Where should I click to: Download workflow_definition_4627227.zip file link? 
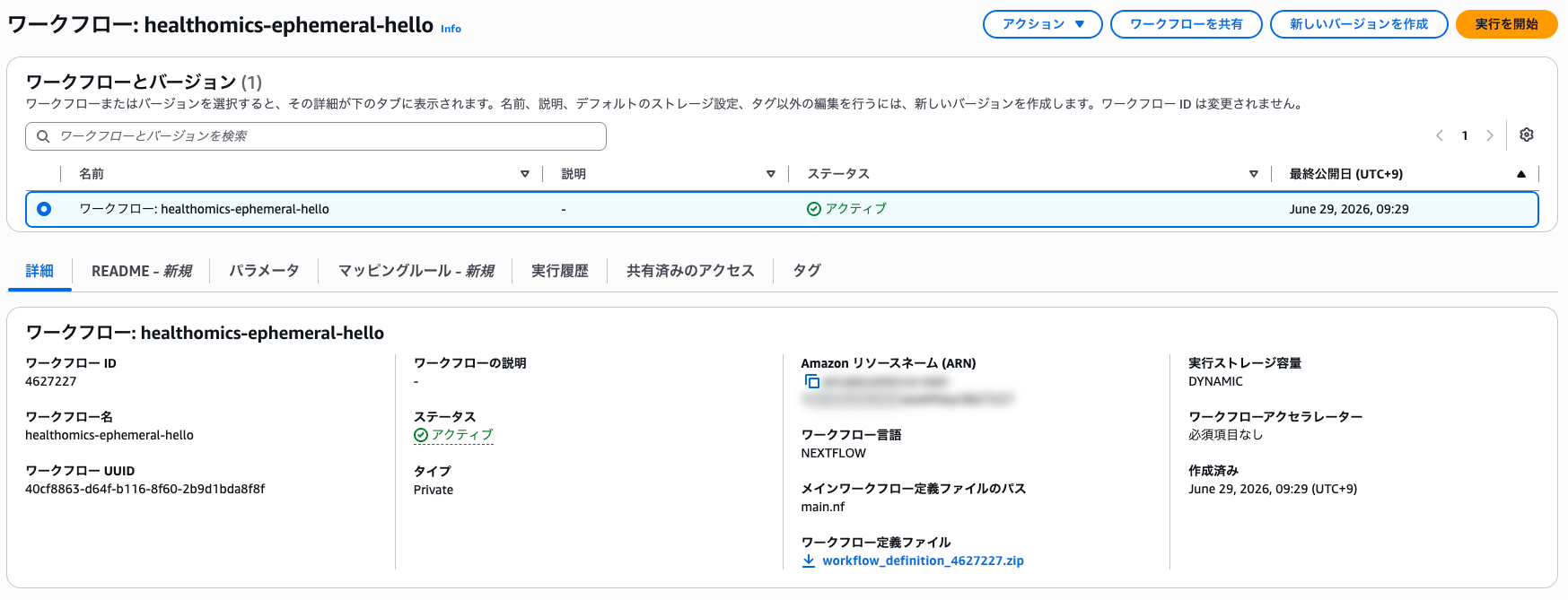pyautogui.click(x=923, y=561)
